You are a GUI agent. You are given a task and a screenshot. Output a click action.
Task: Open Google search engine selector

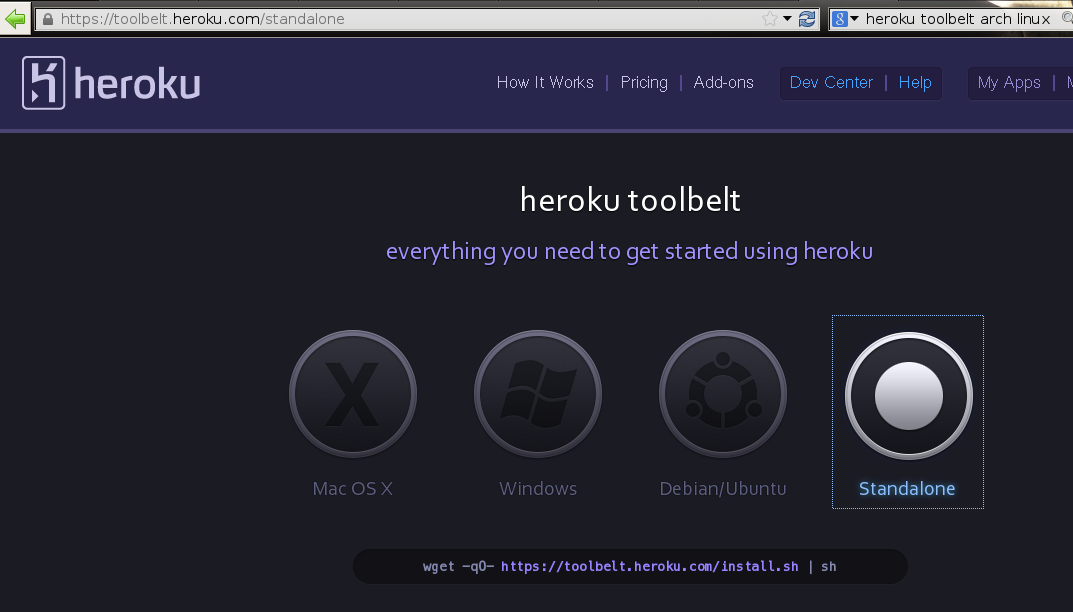click(x=844, y=19)
